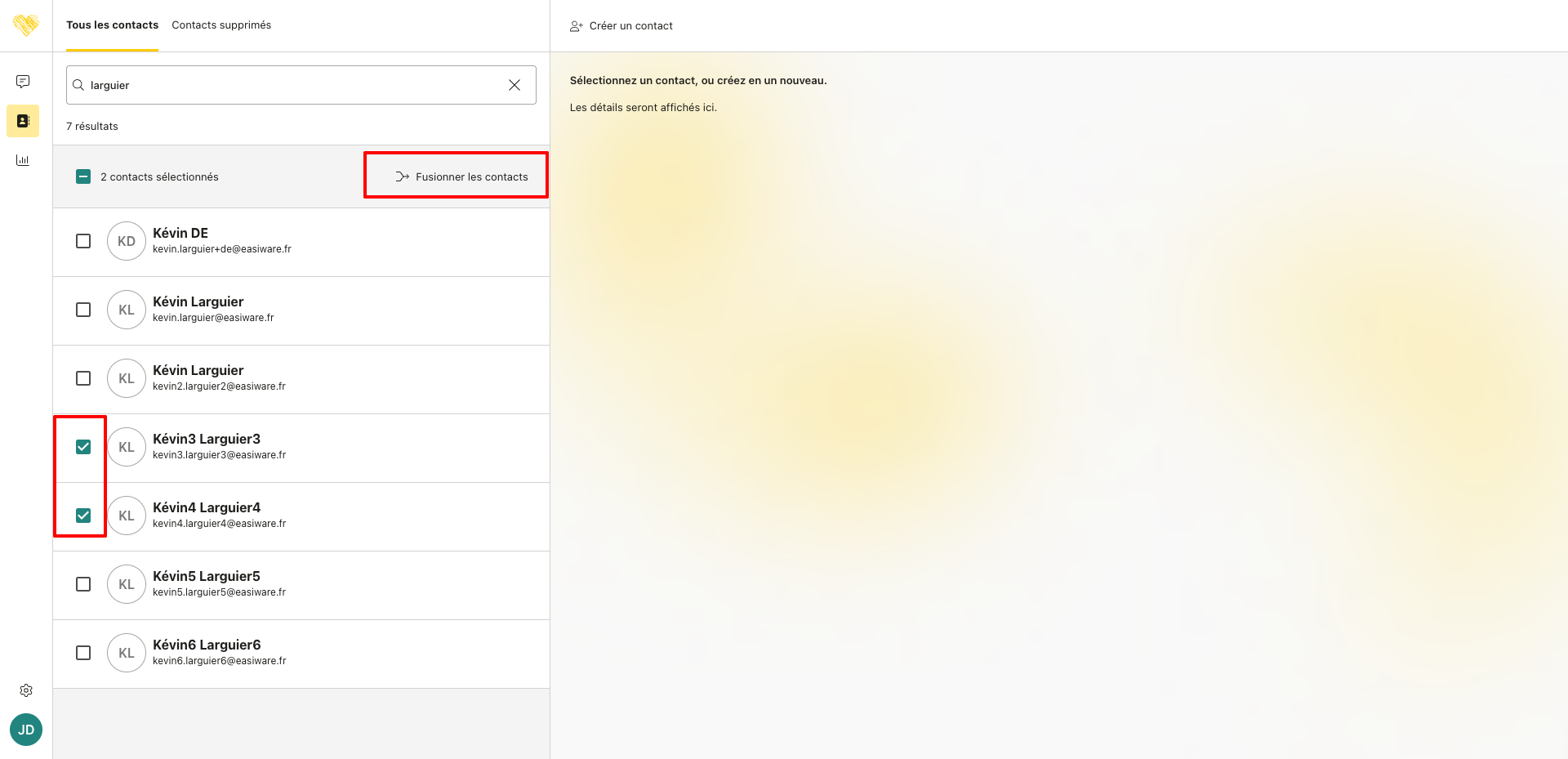The image size is (1568, 759).
Task: Click Créer un contact button
Action: tap(621, 26)
